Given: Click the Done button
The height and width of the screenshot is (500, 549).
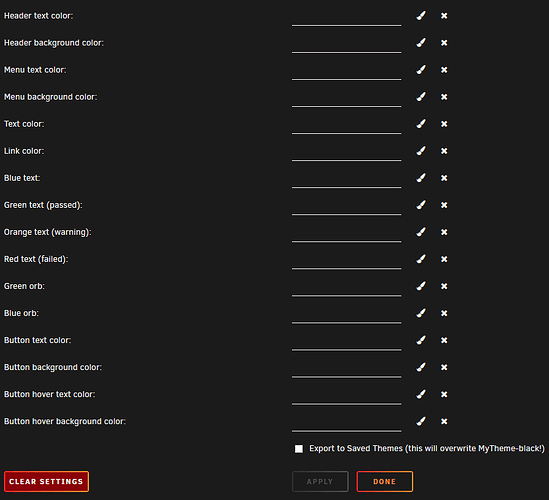Looking at the screenshot, I should (384, 481).
